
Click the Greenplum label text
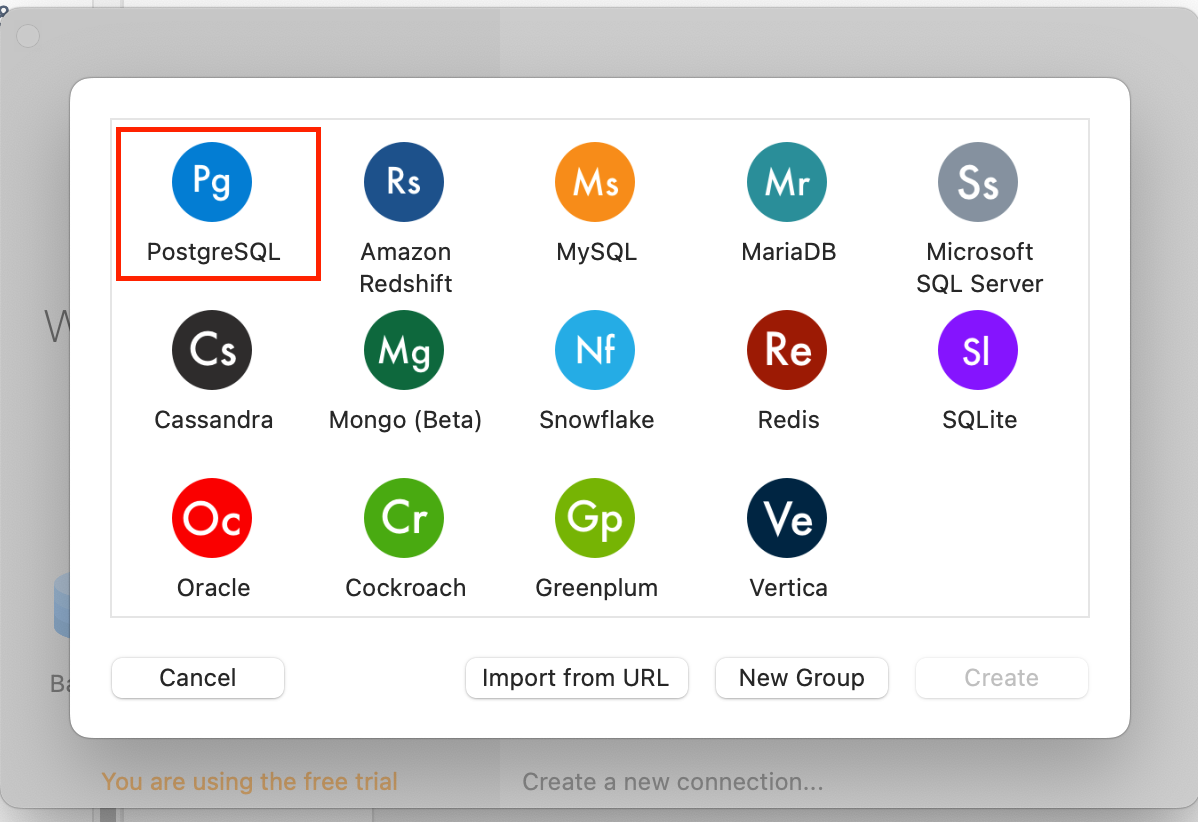tap(596, 588)
